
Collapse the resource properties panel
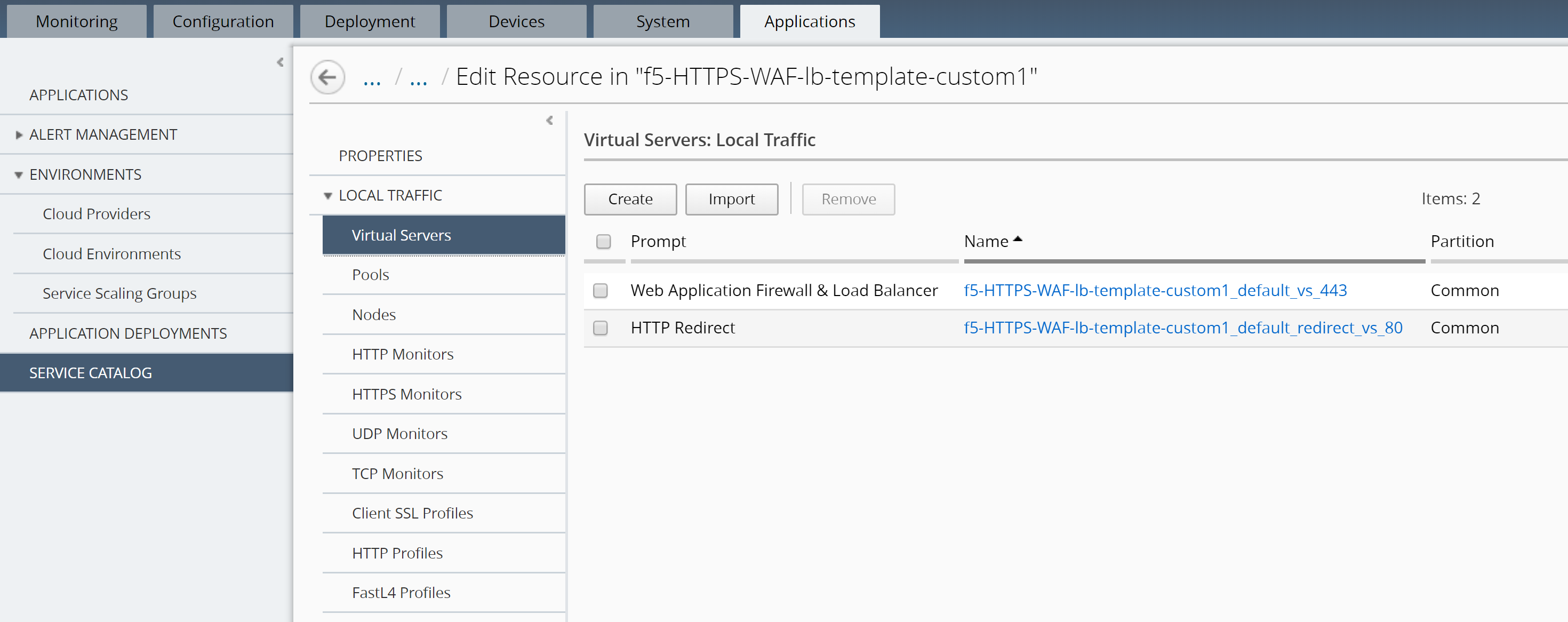tap(550, 121)
